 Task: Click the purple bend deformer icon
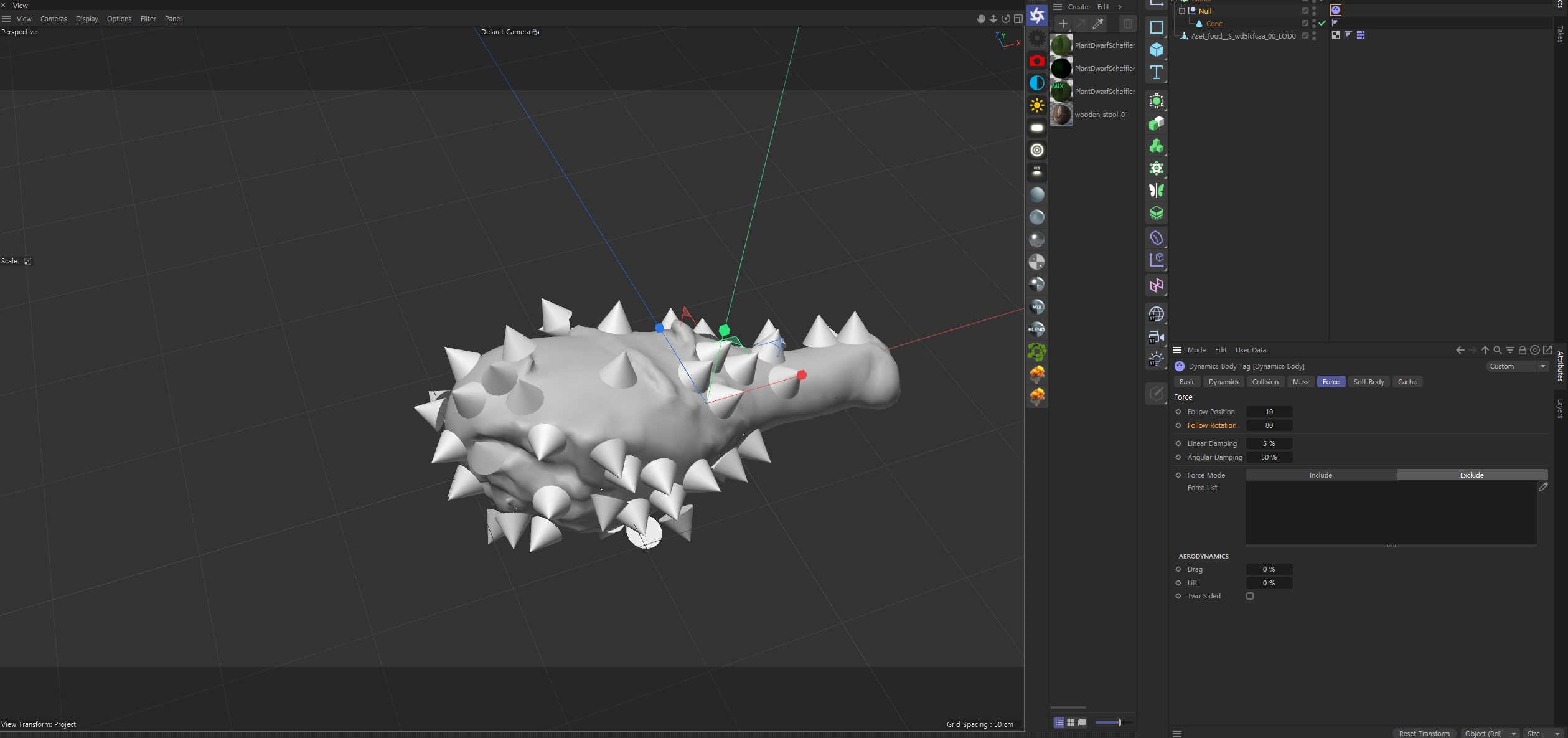coord(1156,238)
